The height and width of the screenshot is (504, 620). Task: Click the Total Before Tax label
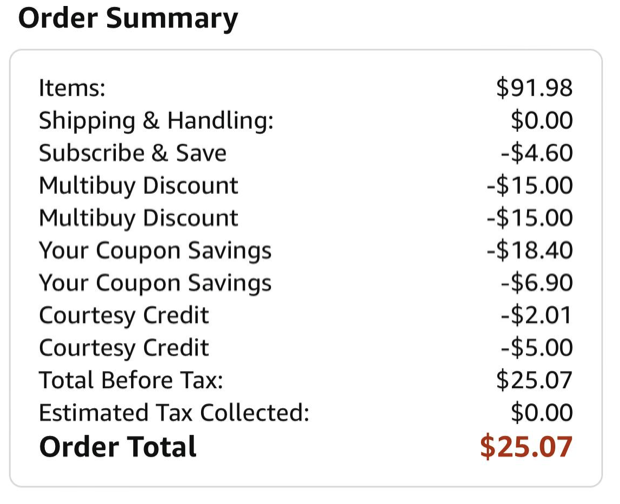click(x=131, y=380)
